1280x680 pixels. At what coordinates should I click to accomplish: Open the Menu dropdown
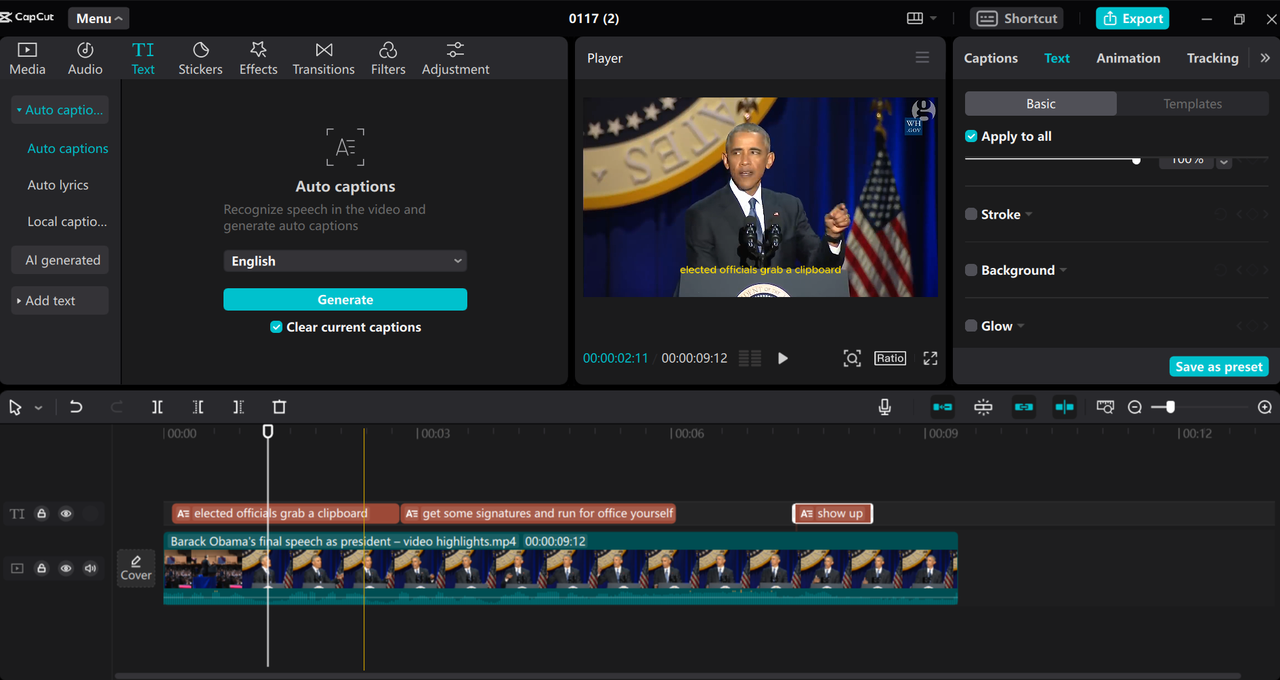[x=99, y=18]
